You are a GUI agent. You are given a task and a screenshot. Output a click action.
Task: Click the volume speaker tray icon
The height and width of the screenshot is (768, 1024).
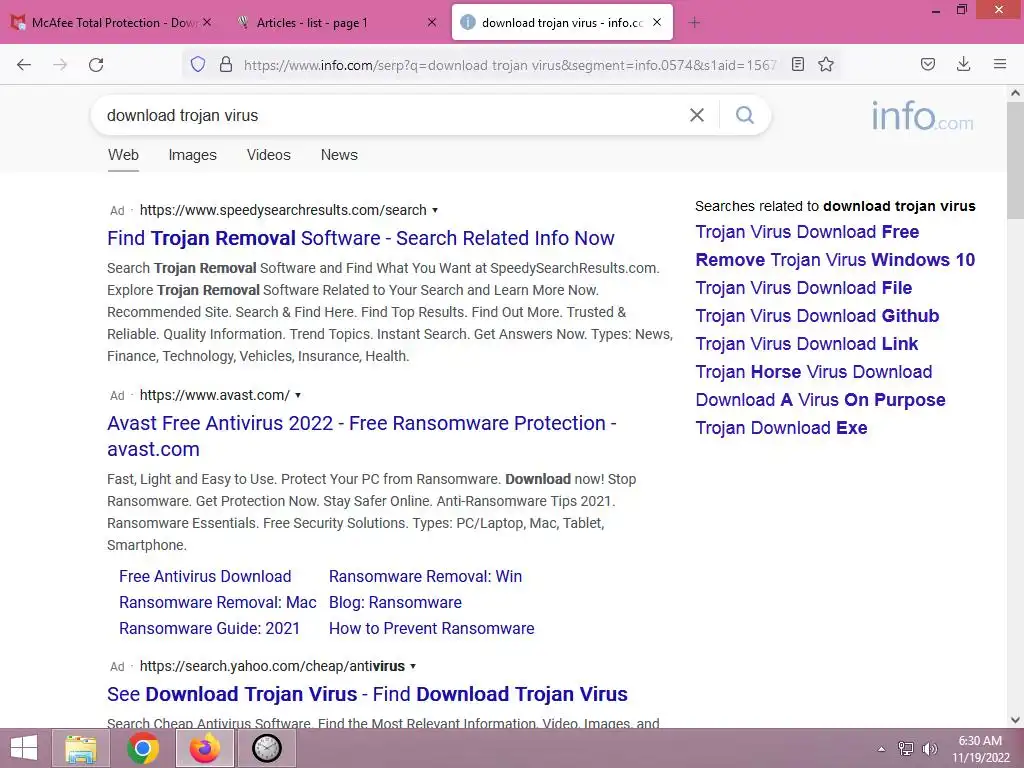point(929,749)
